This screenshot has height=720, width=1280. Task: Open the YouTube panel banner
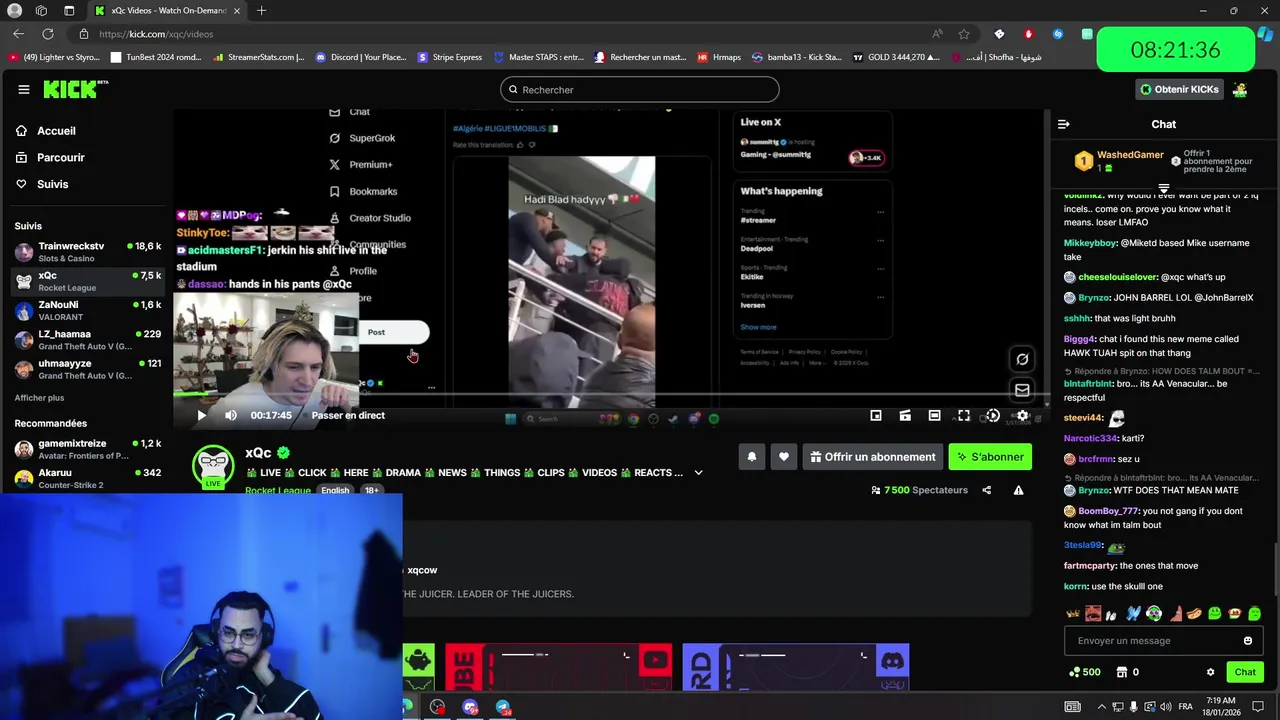coord(559,667)
